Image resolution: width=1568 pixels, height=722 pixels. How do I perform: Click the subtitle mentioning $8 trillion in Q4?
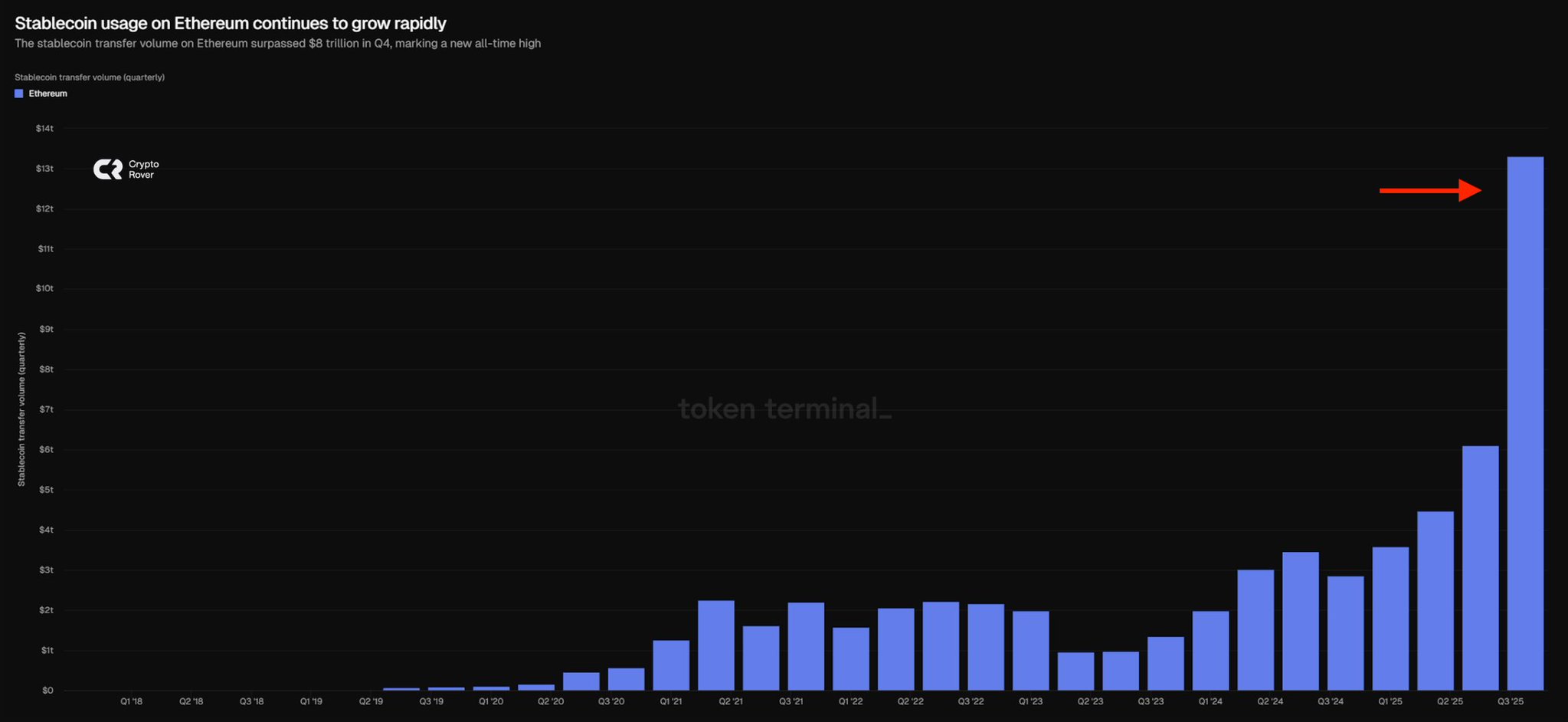[278, 44]
